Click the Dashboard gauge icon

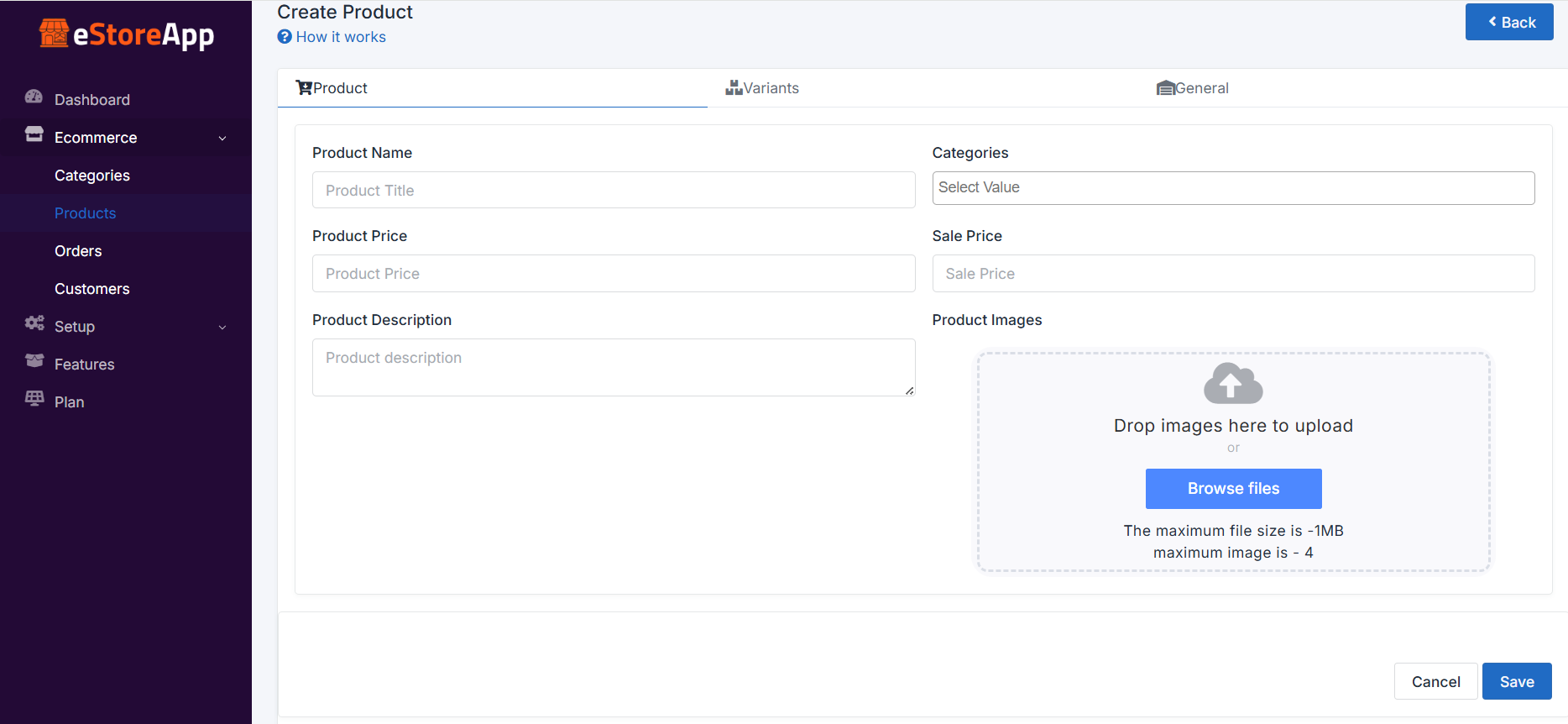click(x=34, y=97)
